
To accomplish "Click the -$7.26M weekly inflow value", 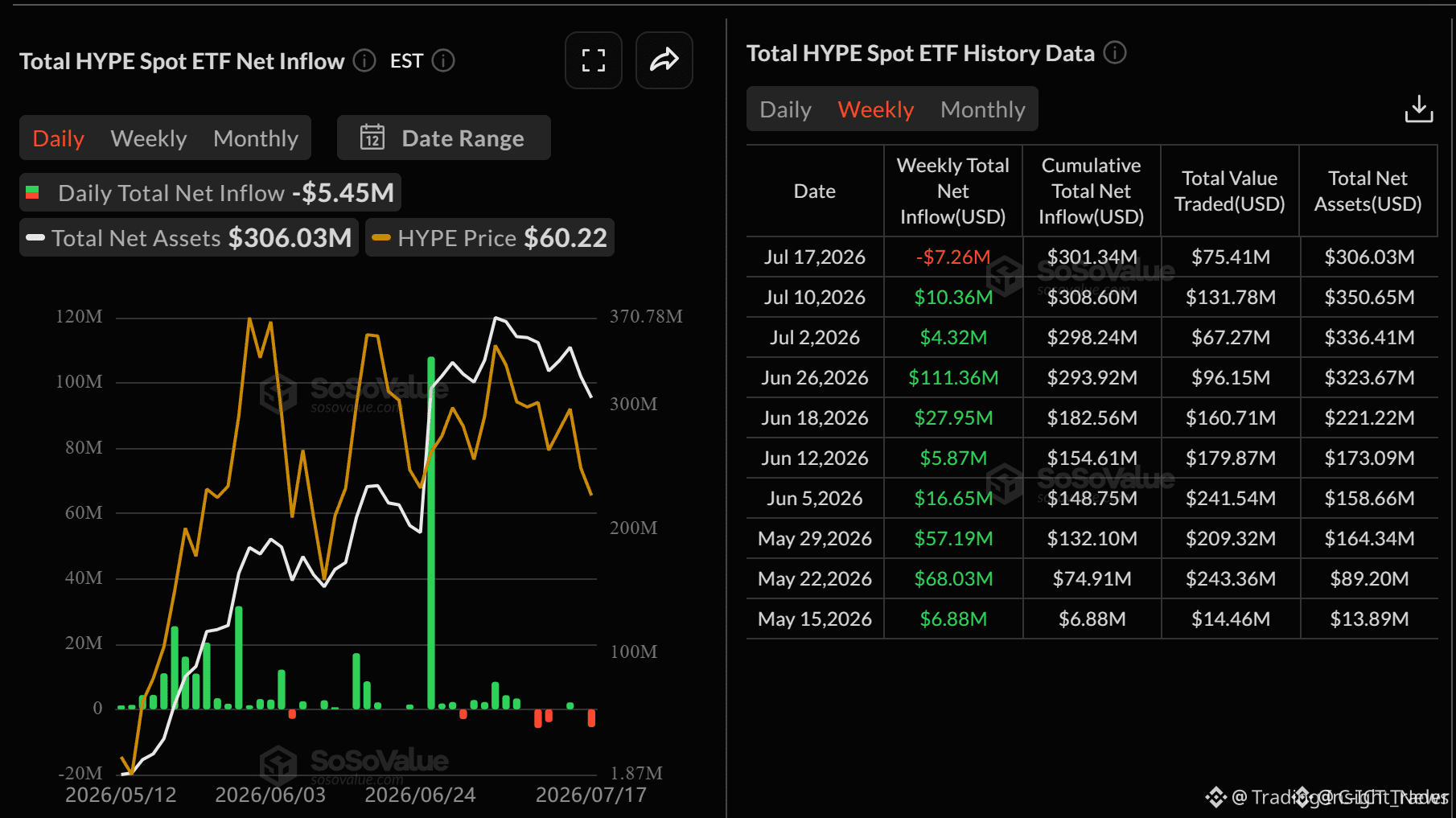I will point(953,257).
